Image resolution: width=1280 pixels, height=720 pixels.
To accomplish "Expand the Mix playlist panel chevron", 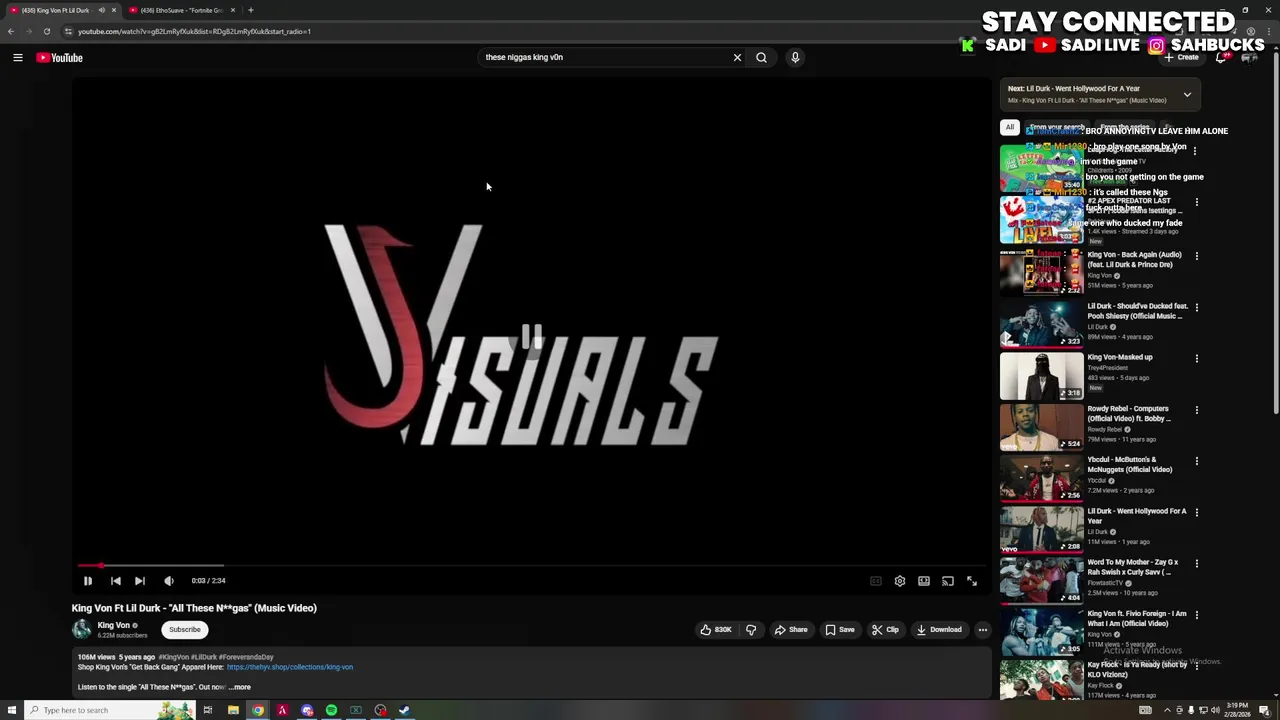I will [1187, 95].
